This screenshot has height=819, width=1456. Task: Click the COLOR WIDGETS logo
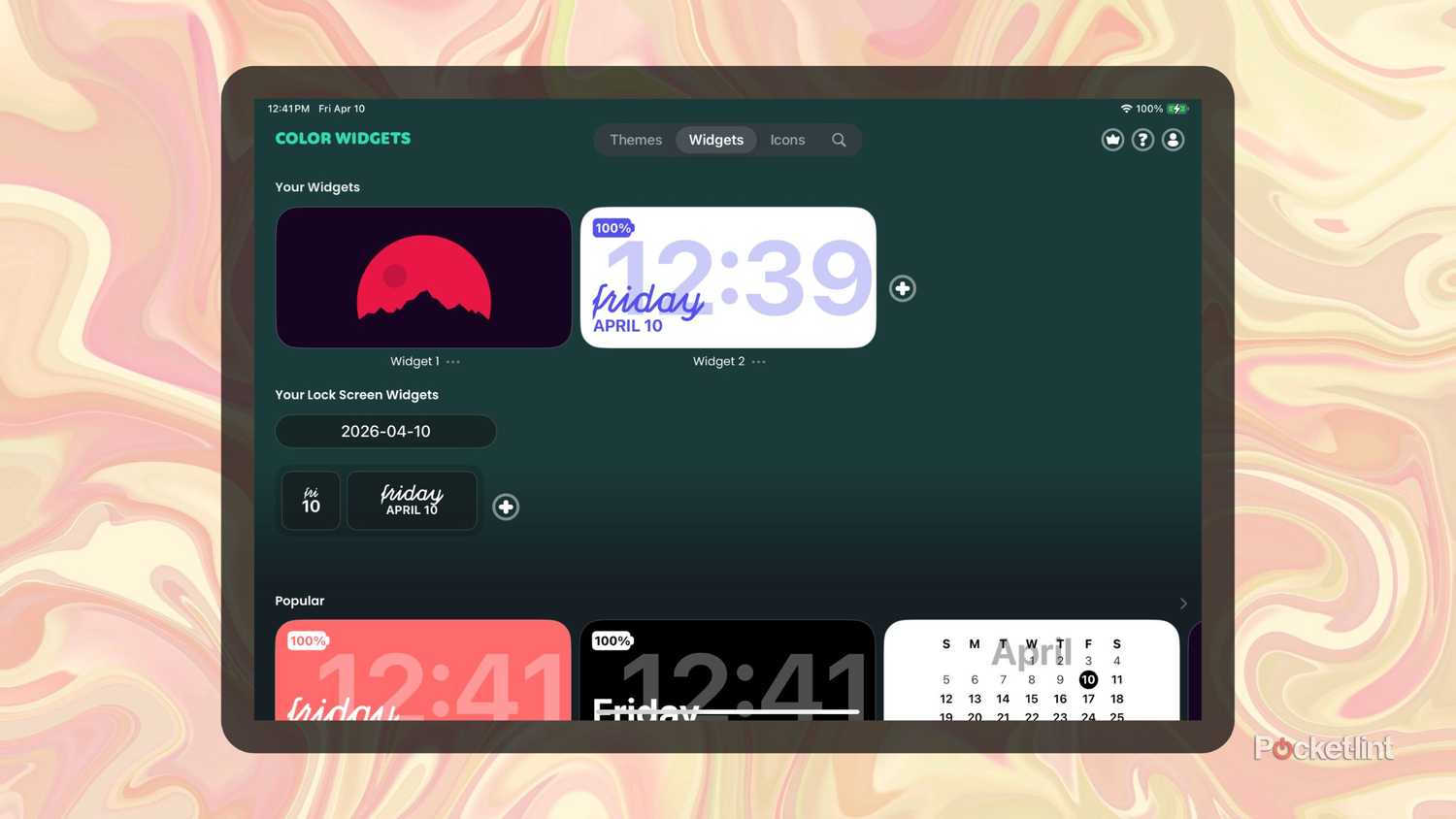[342, 138]
